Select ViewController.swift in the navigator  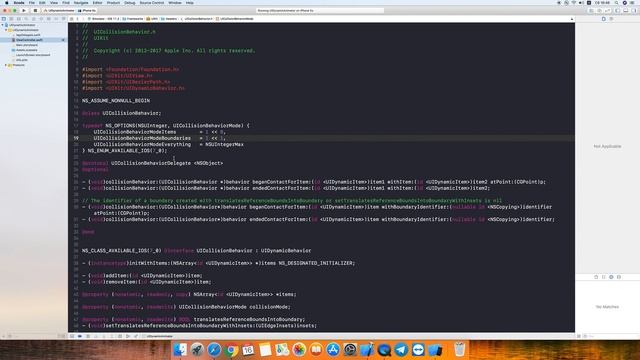click(29, 40)
